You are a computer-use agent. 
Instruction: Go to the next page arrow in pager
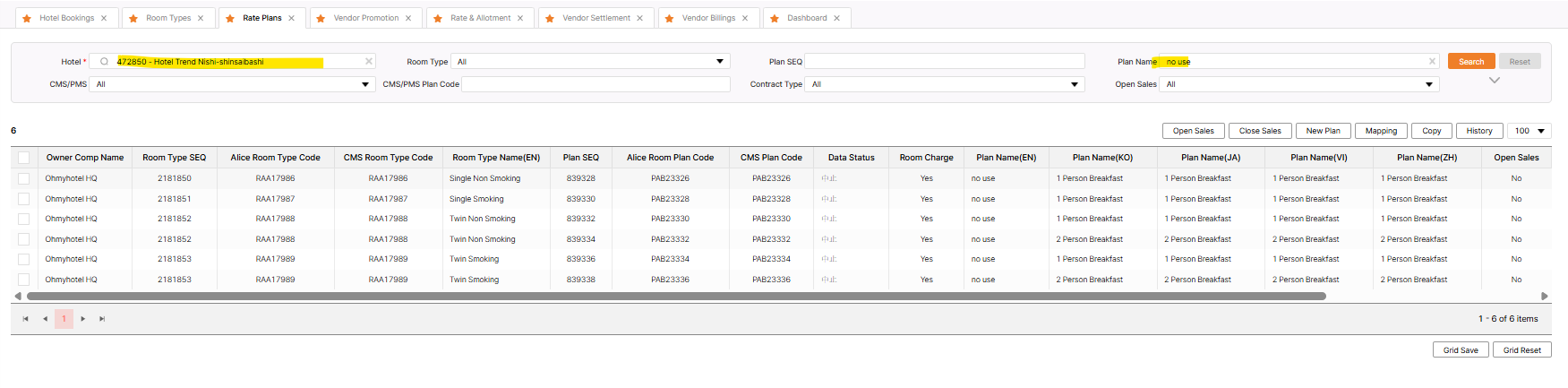tap(83, 319)
